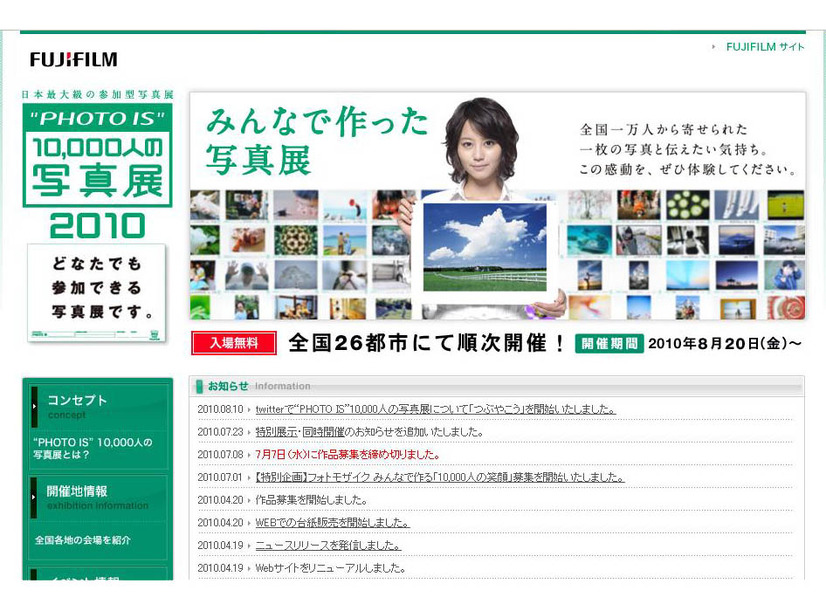The width and height of the screenshot is (826, 611).
Task: Click the date 2010.07.08
Action: 220,455
